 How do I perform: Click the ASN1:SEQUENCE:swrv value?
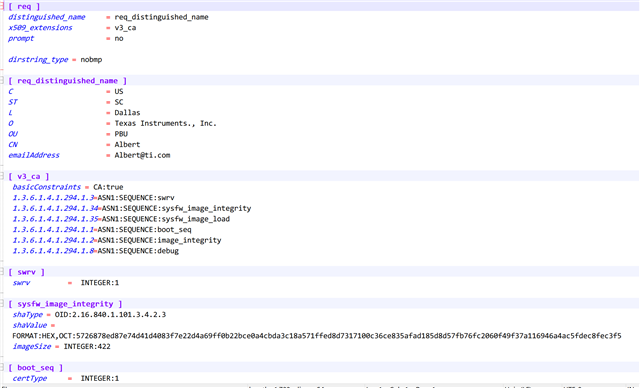136,197
